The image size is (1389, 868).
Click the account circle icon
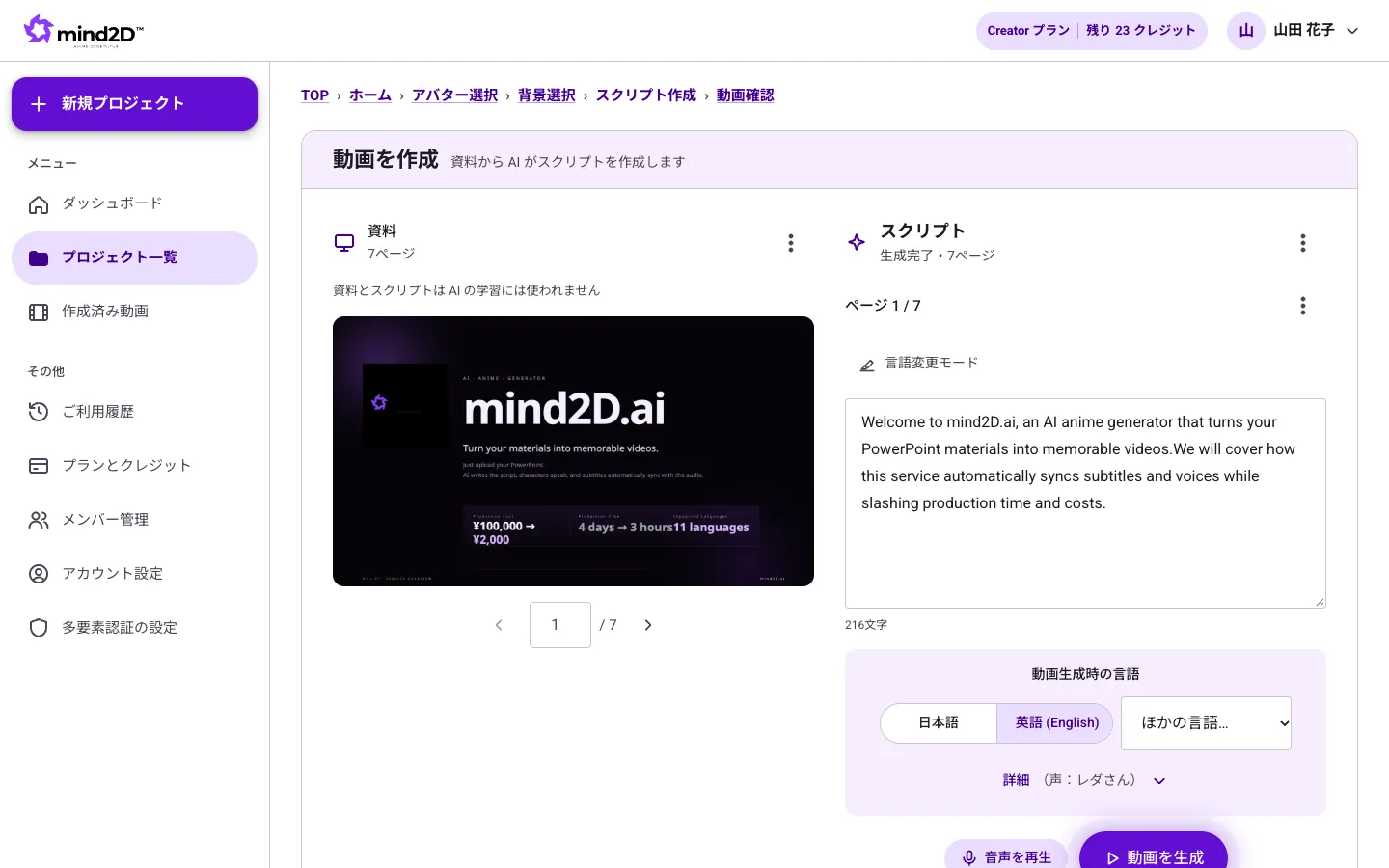pos(39,574)
